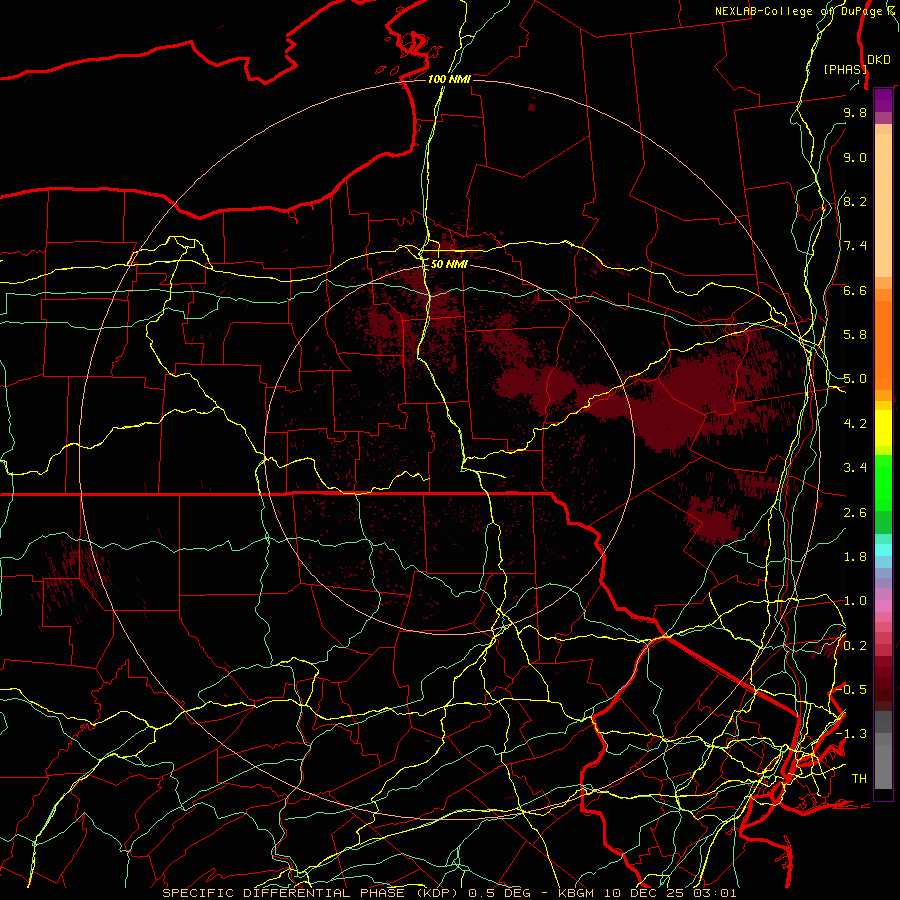Click the 1.8 scale value
This screenshot has height=900, width=900.
(855, 557)
